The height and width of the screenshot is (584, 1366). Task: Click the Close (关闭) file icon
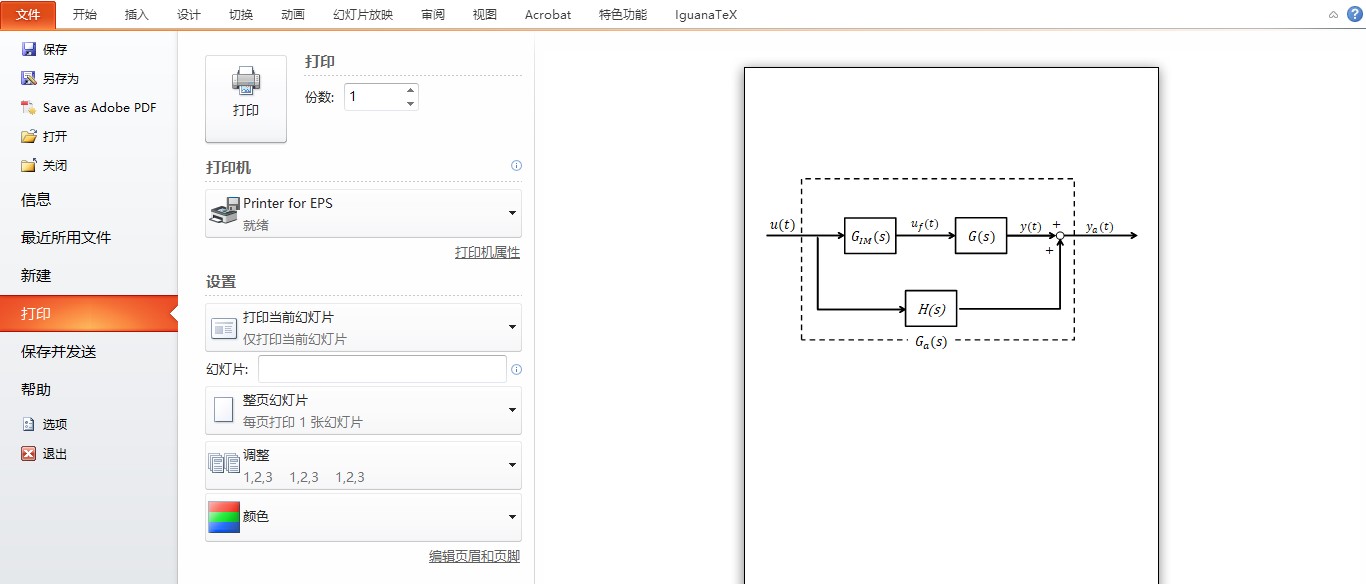click(29, 165)
